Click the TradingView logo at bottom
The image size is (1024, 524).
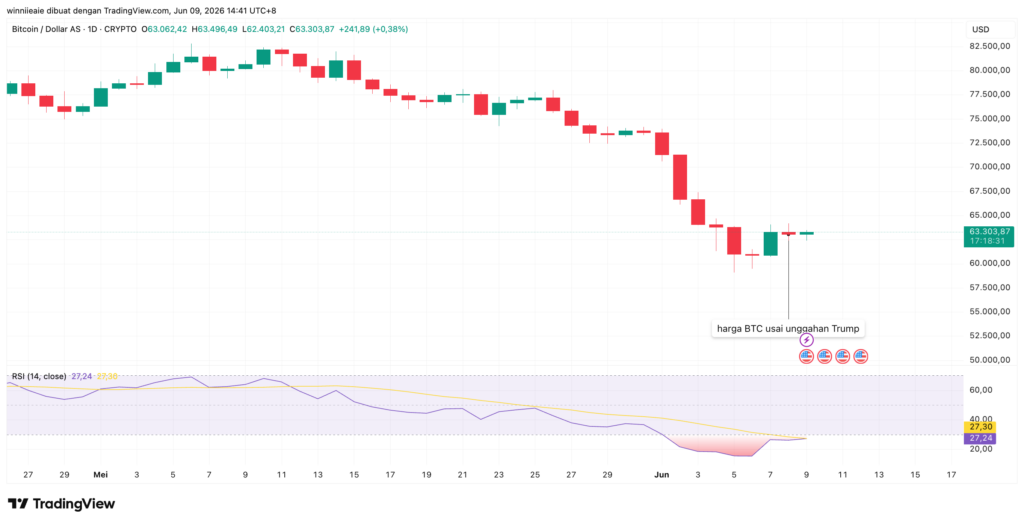coord(61,504)
